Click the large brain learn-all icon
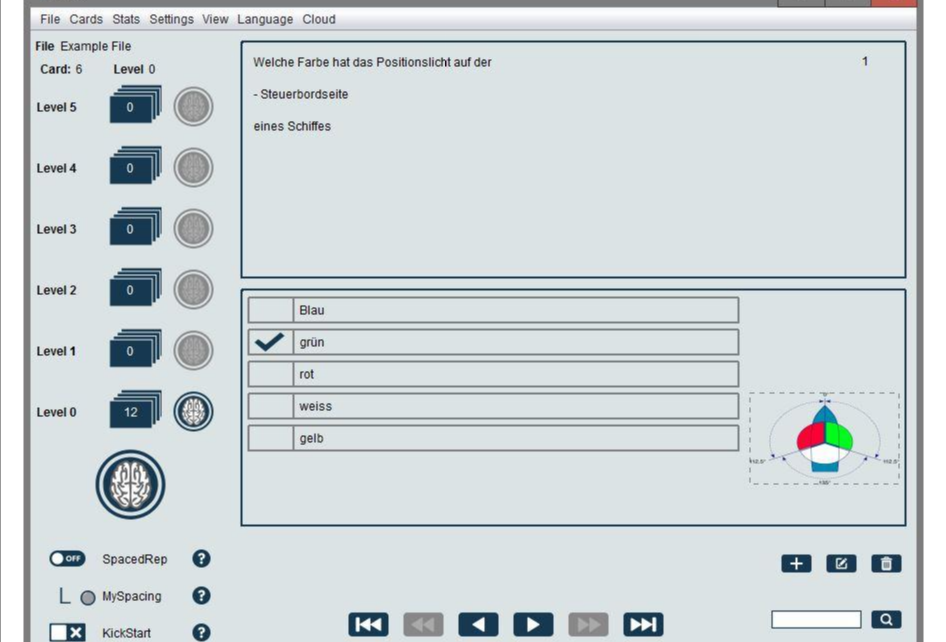946x642 pixels. pos(130,484)
